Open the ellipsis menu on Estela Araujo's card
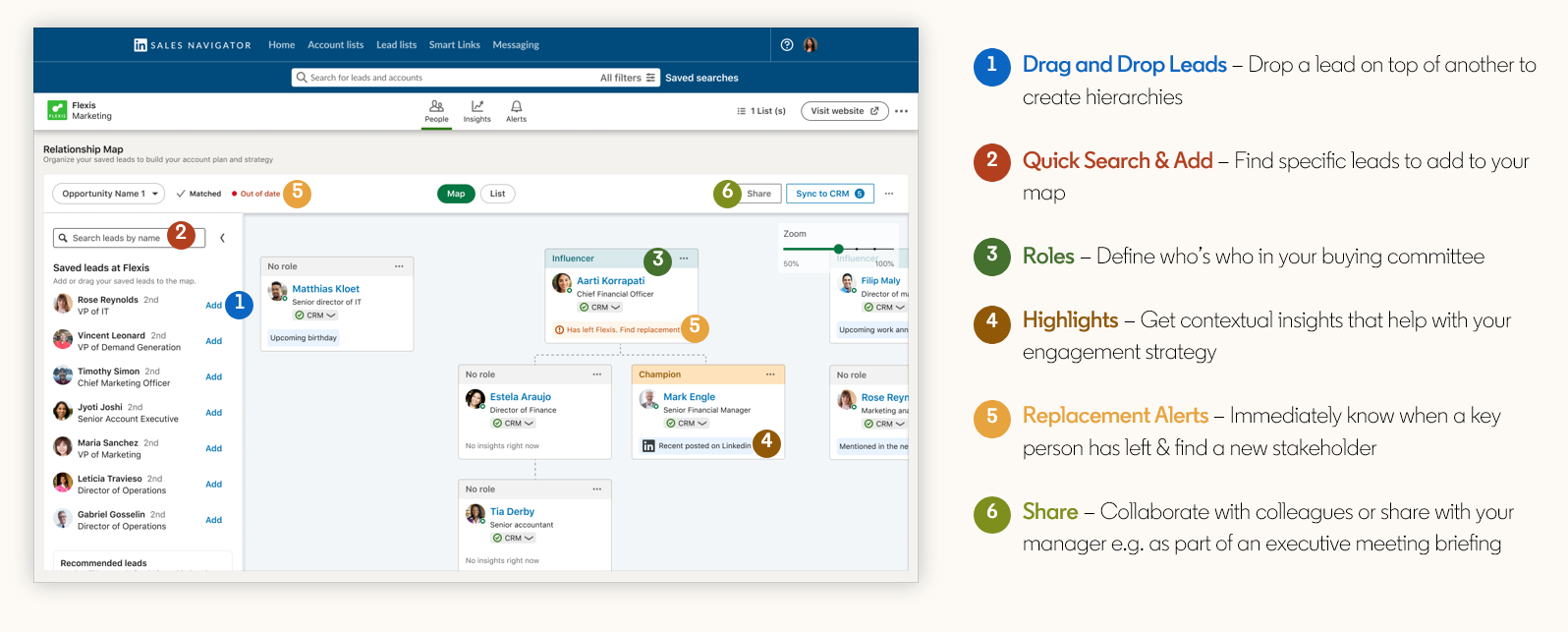The image size is (1568, 632). click(597, 374)
